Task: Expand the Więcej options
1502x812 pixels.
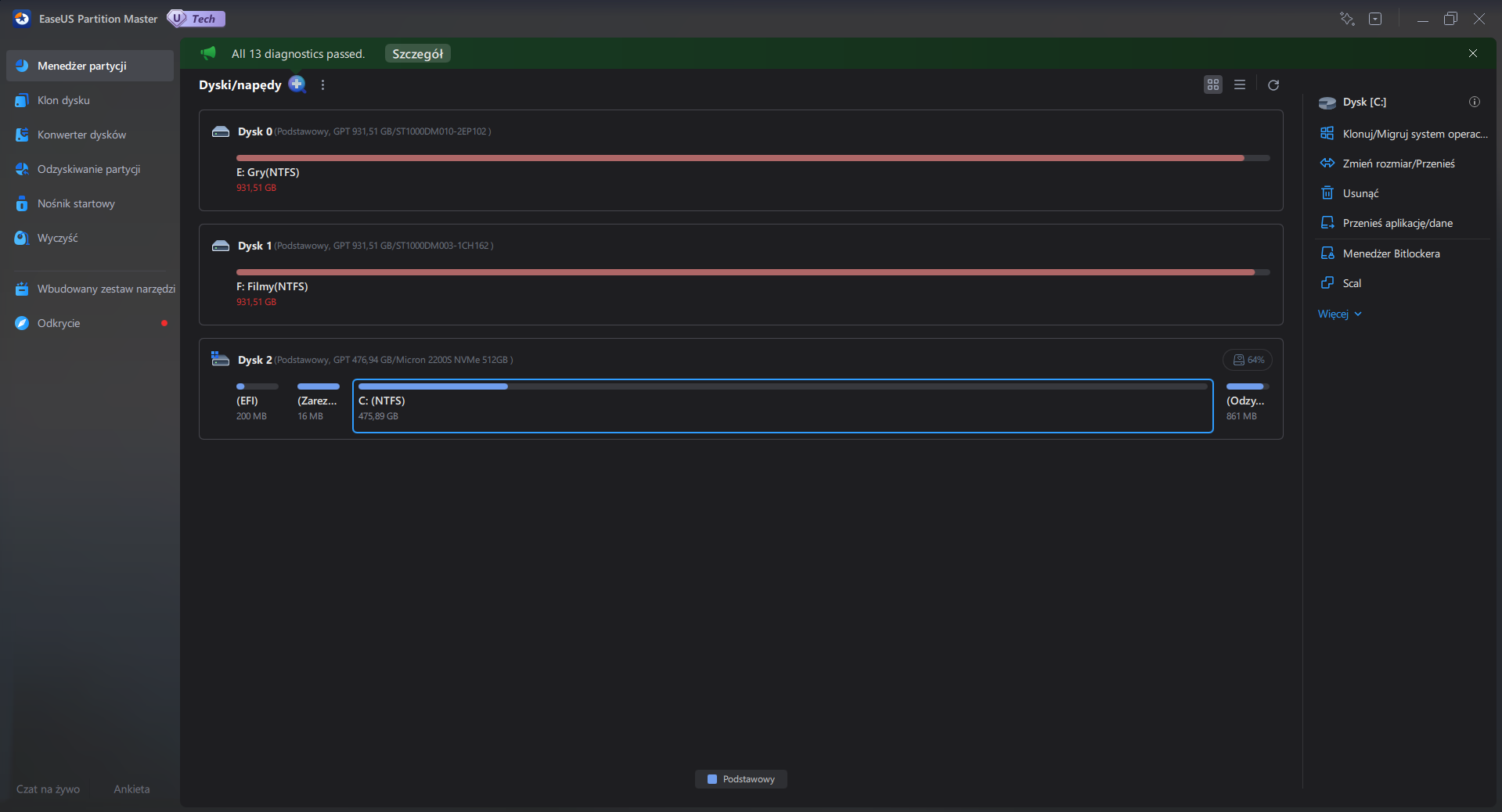Action: click(x=1340, y=314)
